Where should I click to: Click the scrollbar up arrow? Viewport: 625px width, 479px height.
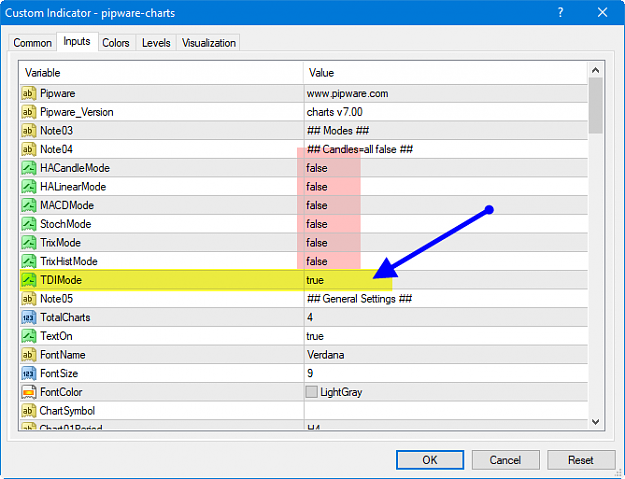click(x=596, y=71)
